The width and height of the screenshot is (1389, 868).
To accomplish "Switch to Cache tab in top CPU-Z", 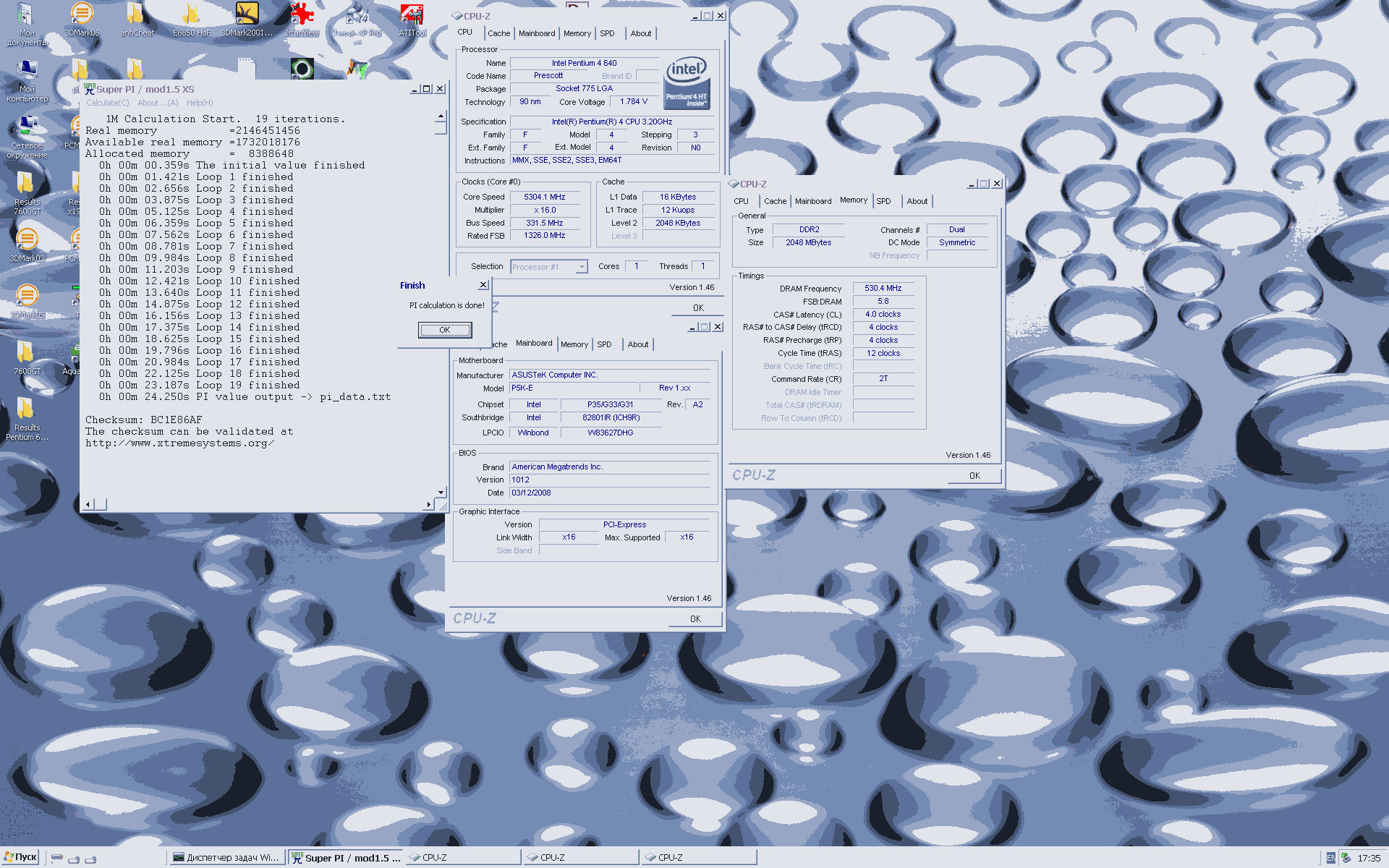I will [x=498, y=33].
